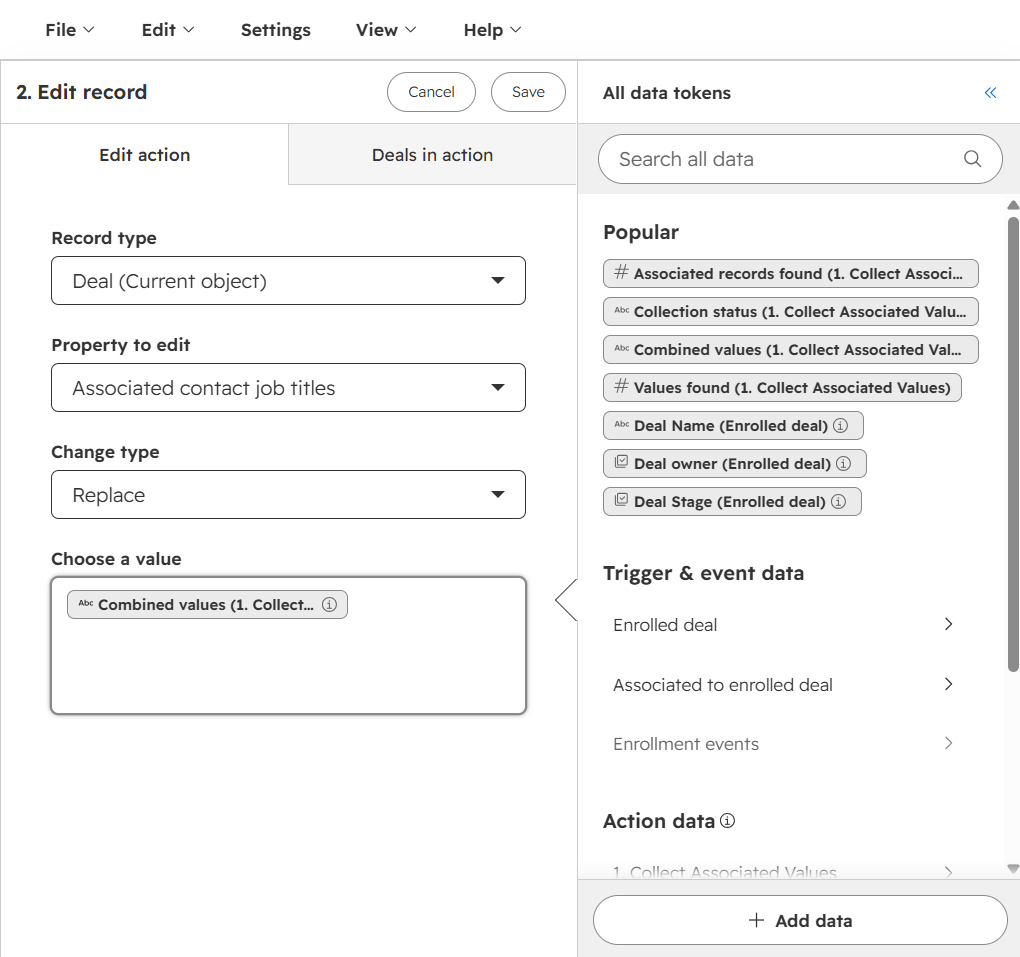Click the Search all data field
Screen dimensions: 1020x957
800,159
